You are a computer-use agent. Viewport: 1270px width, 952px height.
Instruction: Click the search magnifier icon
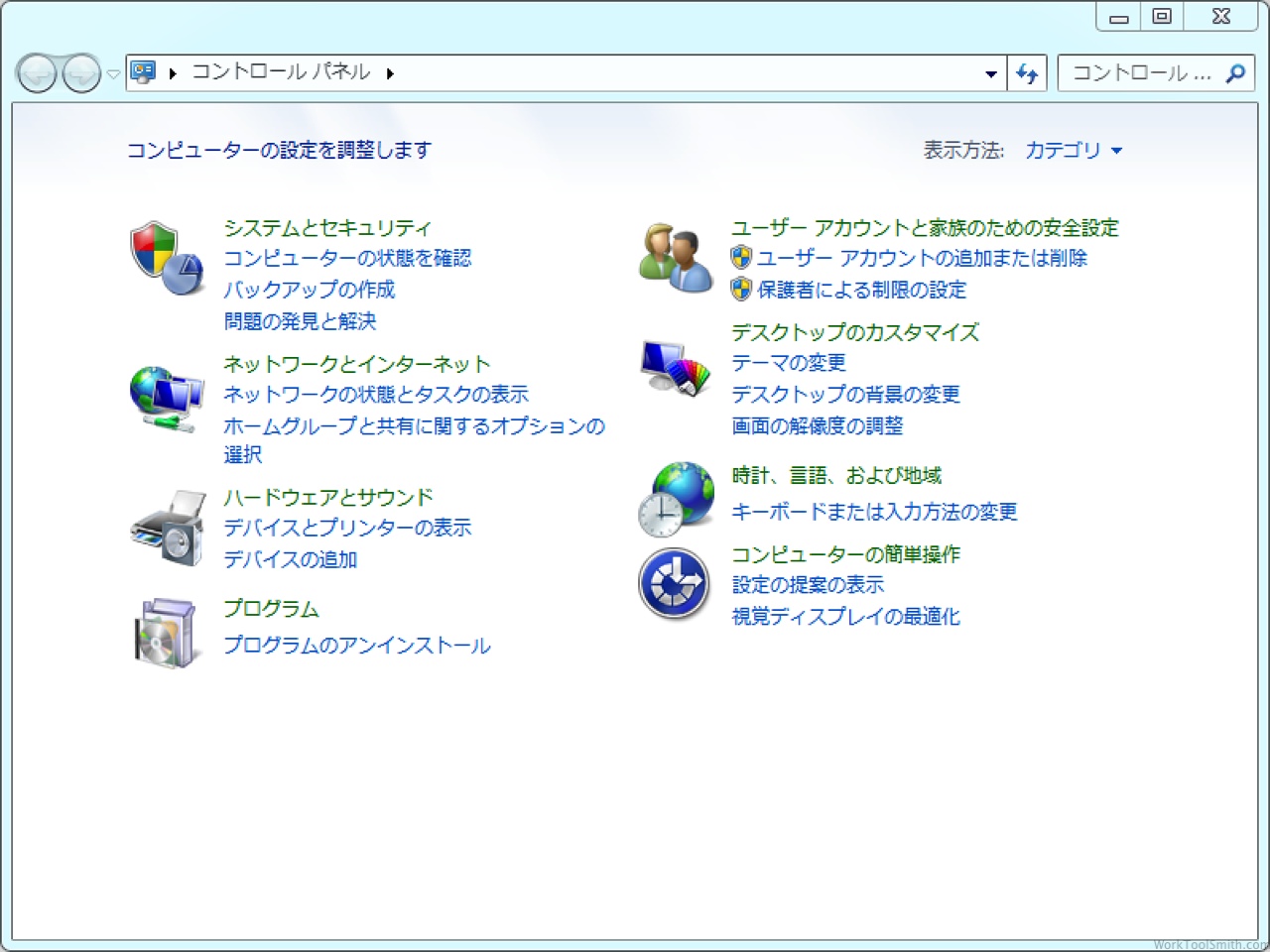pos(1235,73)
